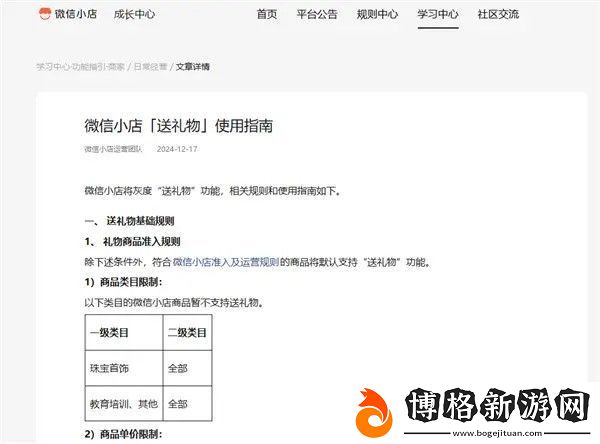Click the 学习中心-功能指引-商家 breadcrumb
Viewport: 600px width, 444px height.
pos(81,67)
